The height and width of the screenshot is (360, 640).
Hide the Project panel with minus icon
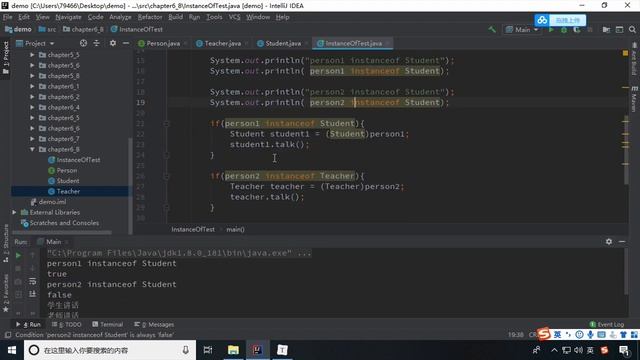point(126,43)
